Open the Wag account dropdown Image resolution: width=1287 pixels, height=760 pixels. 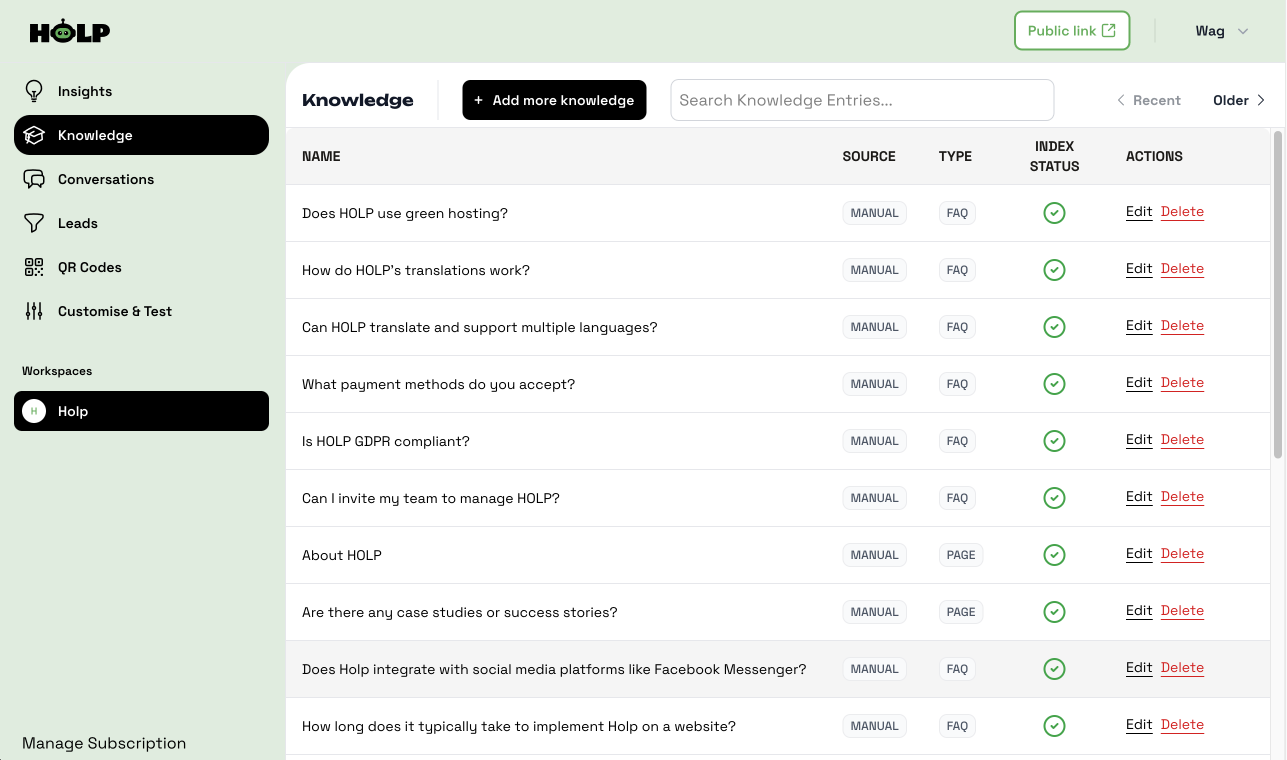[1222, 31]
